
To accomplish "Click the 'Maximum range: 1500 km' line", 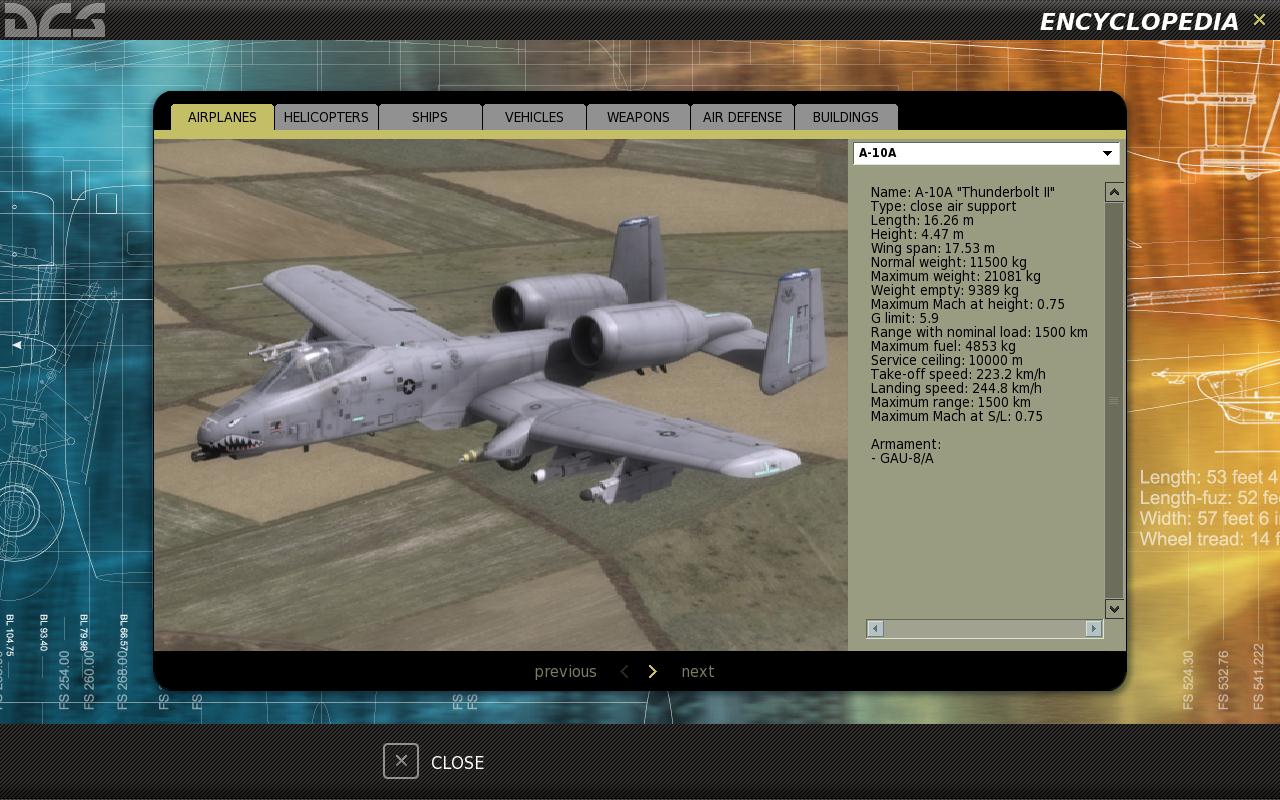I will 950,402.
